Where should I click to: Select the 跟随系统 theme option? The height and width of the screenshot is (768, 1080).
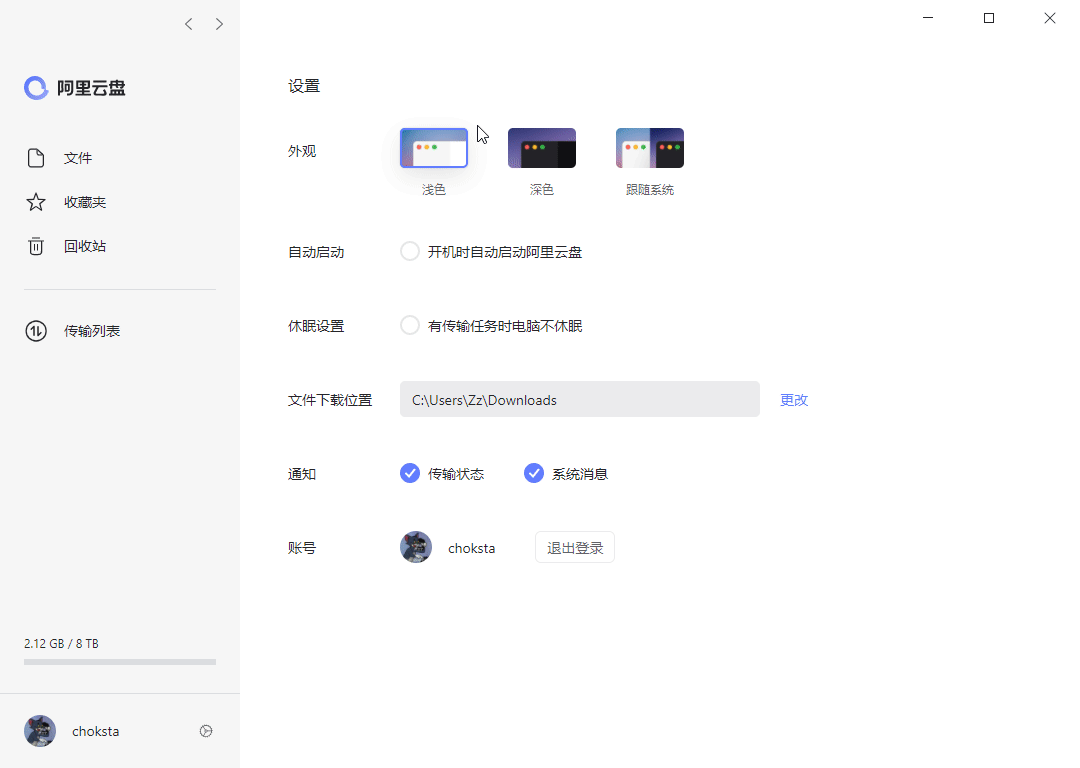tap(650, 147)
